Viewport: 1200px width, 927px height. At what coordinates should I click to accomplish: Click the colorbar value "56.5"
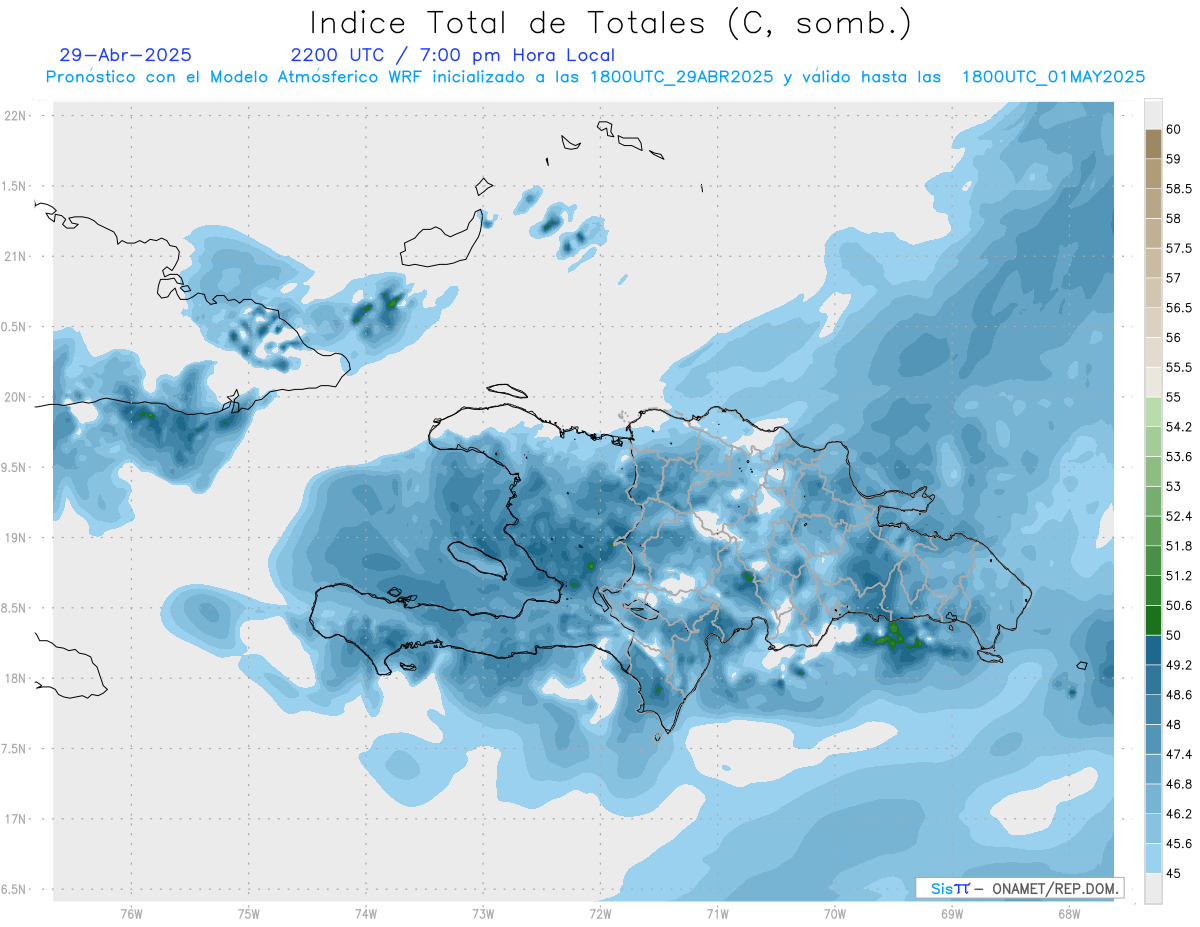(1179, 308)
